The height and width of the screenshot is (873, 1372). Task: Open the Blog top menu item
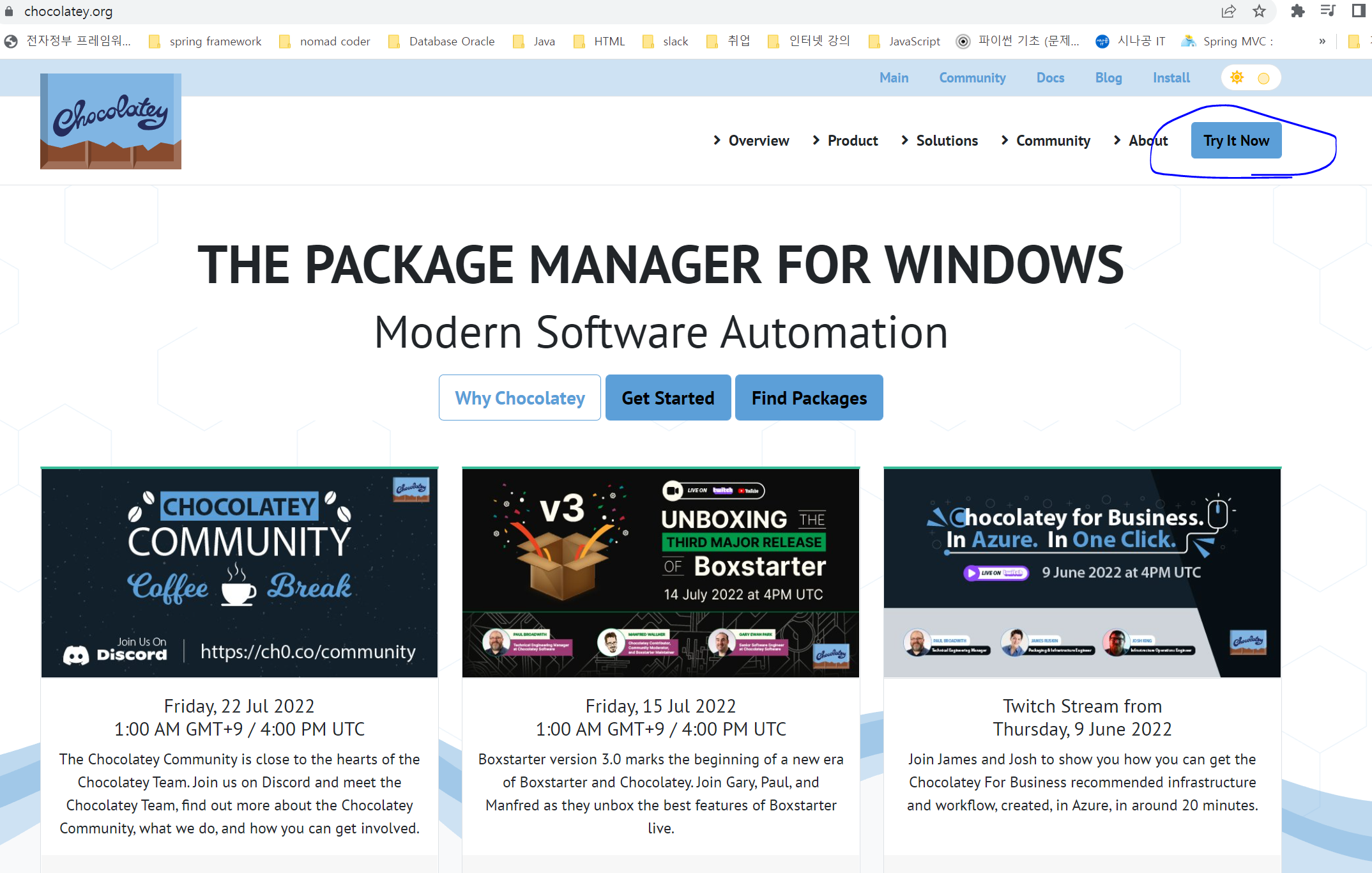1108,78
